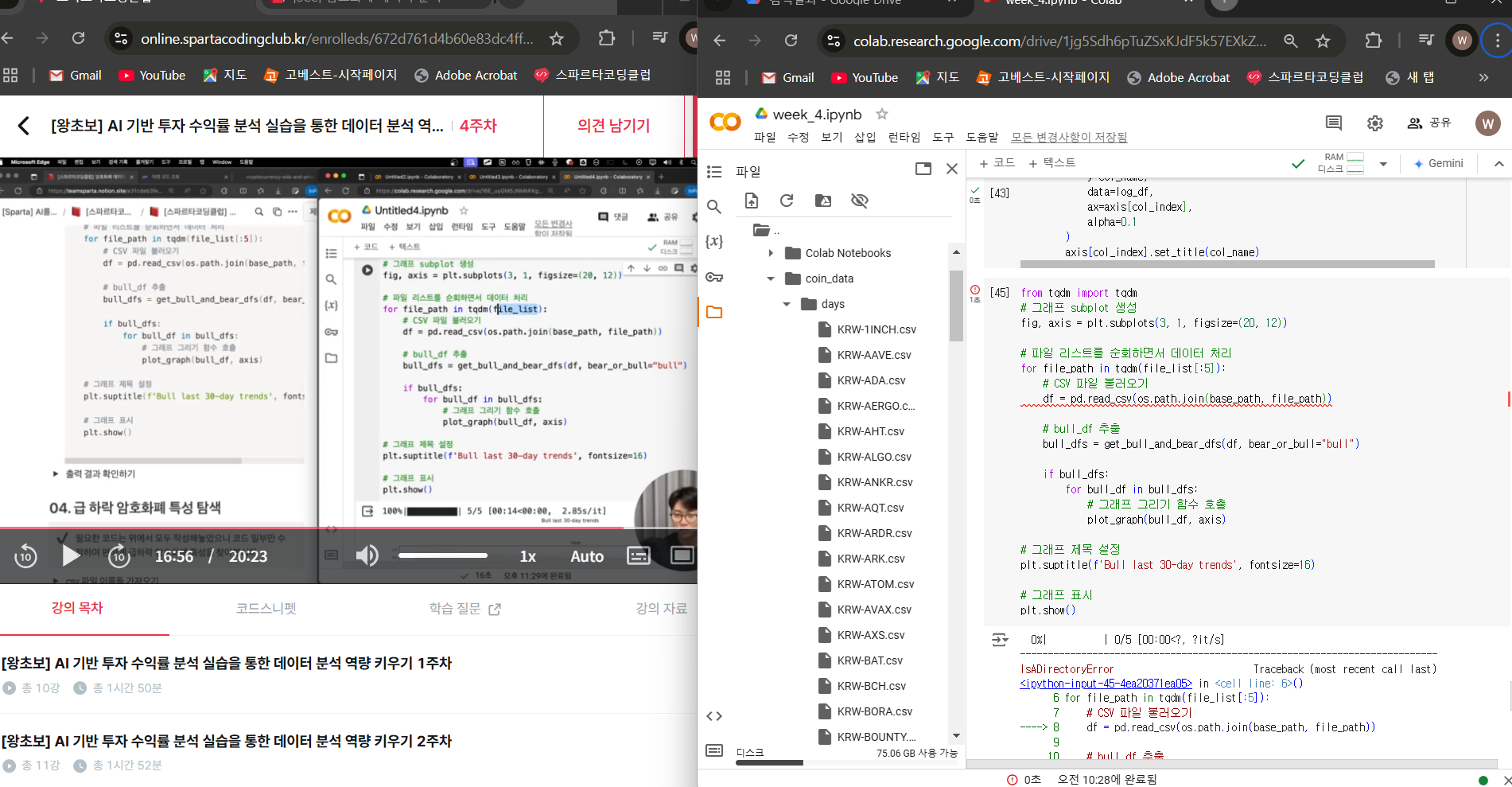Open the 삽입 menu in Colab

(x=865, y=137)
